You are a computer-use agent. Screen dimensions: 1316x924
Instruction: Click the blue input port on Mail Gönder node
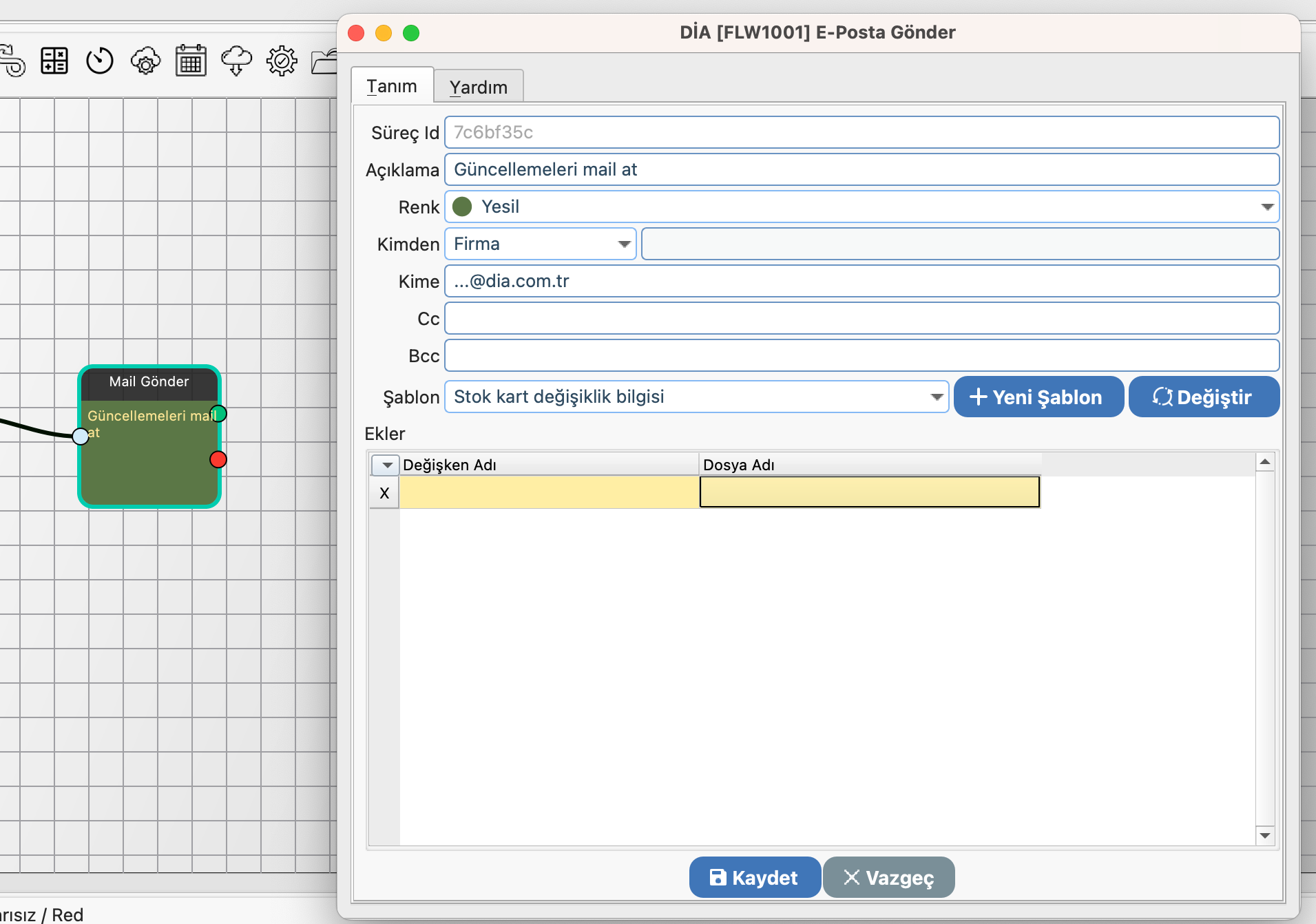81,436
